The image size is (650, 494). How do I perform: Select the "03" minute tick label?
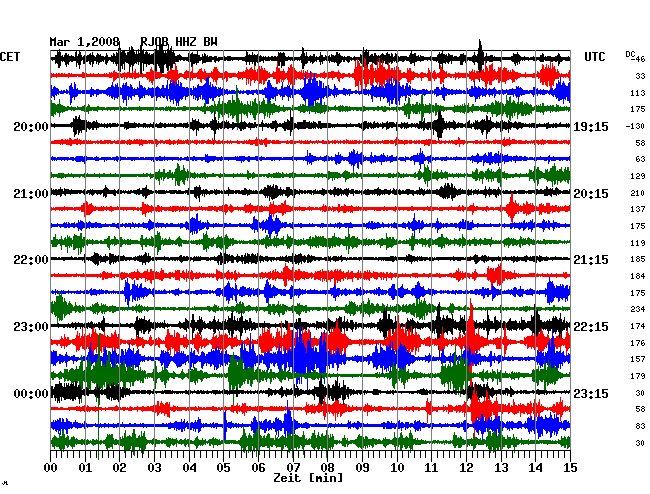click(154, 467)
